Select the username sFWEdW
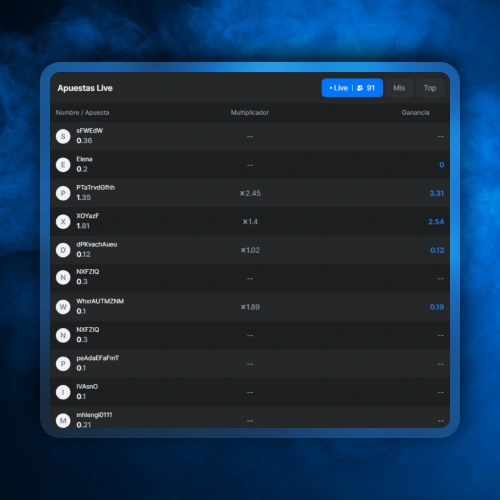Viewport: 500px width, 500px height. (89, 131)
